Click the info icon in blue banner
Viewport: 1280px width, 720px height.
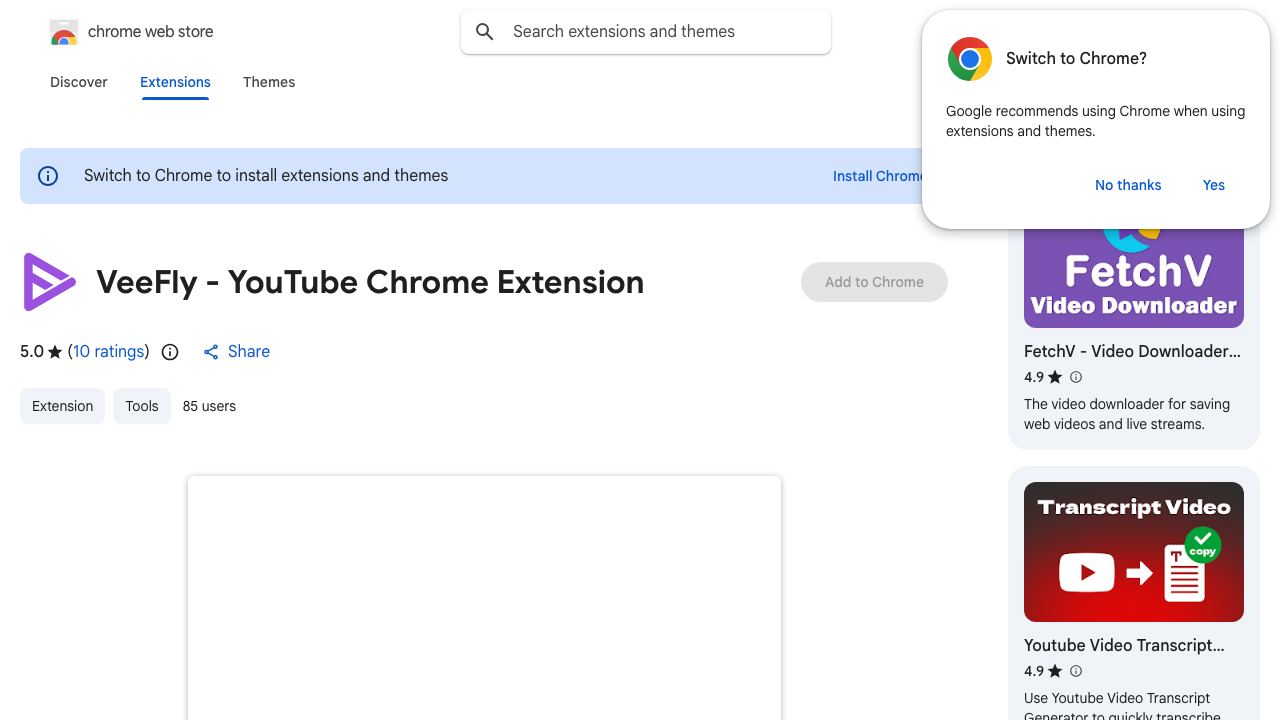pyautogui.click(x=48, y=176)
